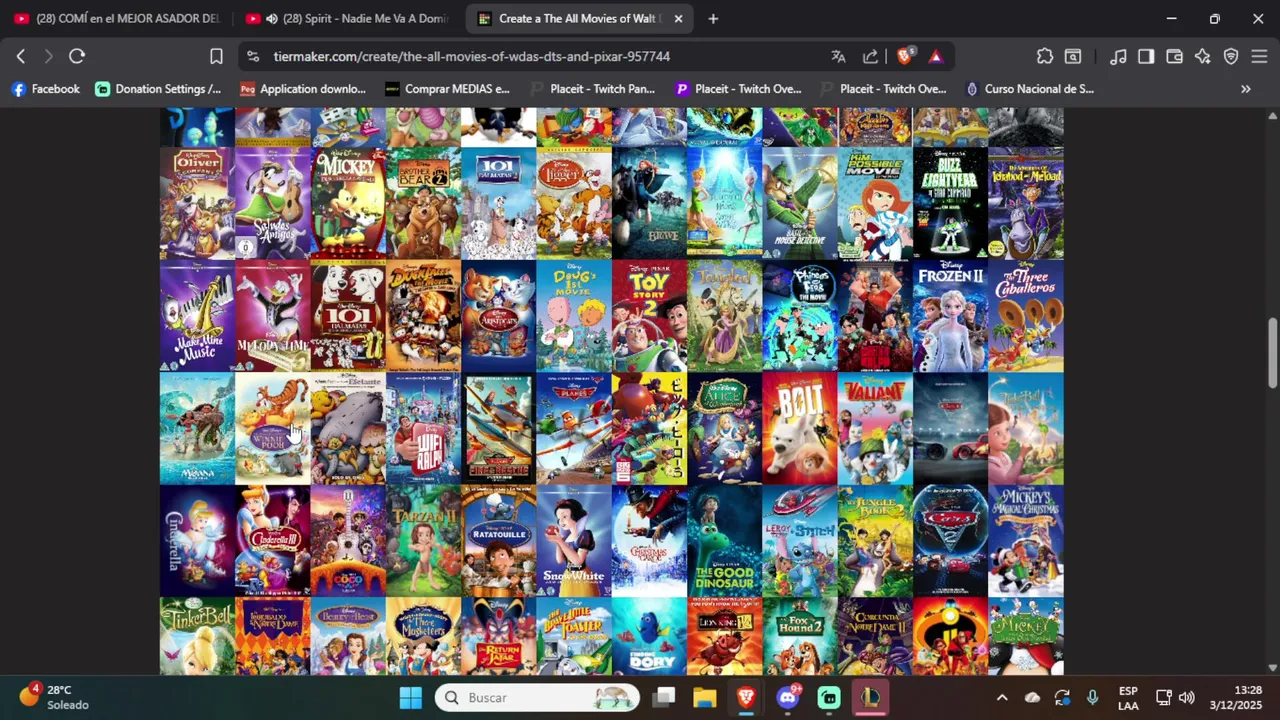1280x720 pixels.
Task: Select the Leroy & Stitch poster
Action: point(800,541)
